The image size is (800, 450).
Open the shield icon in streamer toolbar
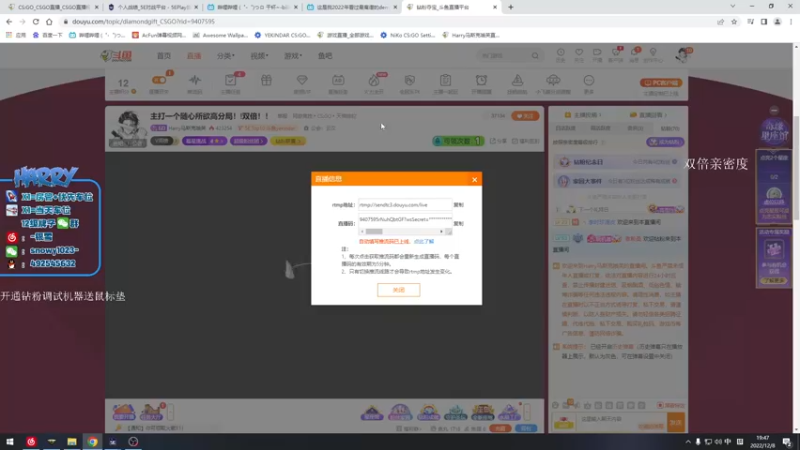coord(410,80)
